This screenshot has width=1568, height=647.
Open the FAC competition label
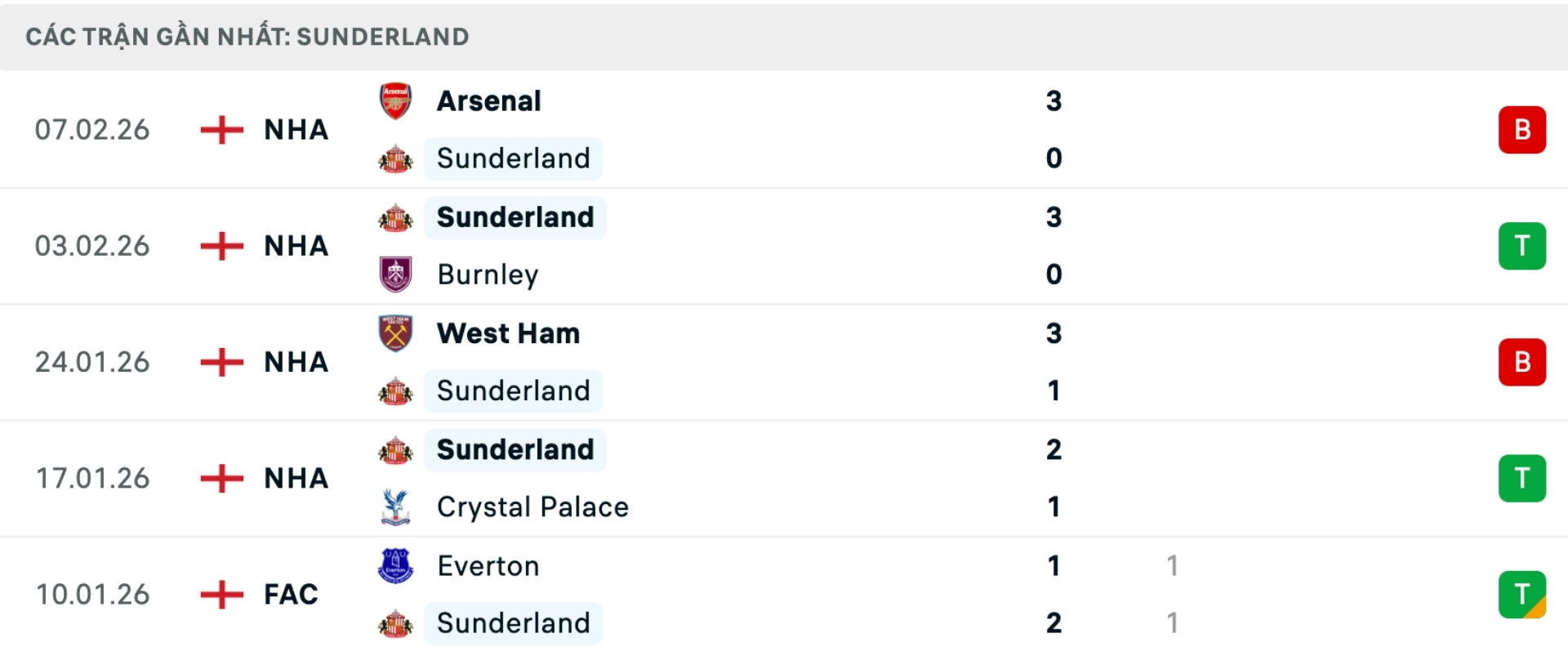coord(288,594)
